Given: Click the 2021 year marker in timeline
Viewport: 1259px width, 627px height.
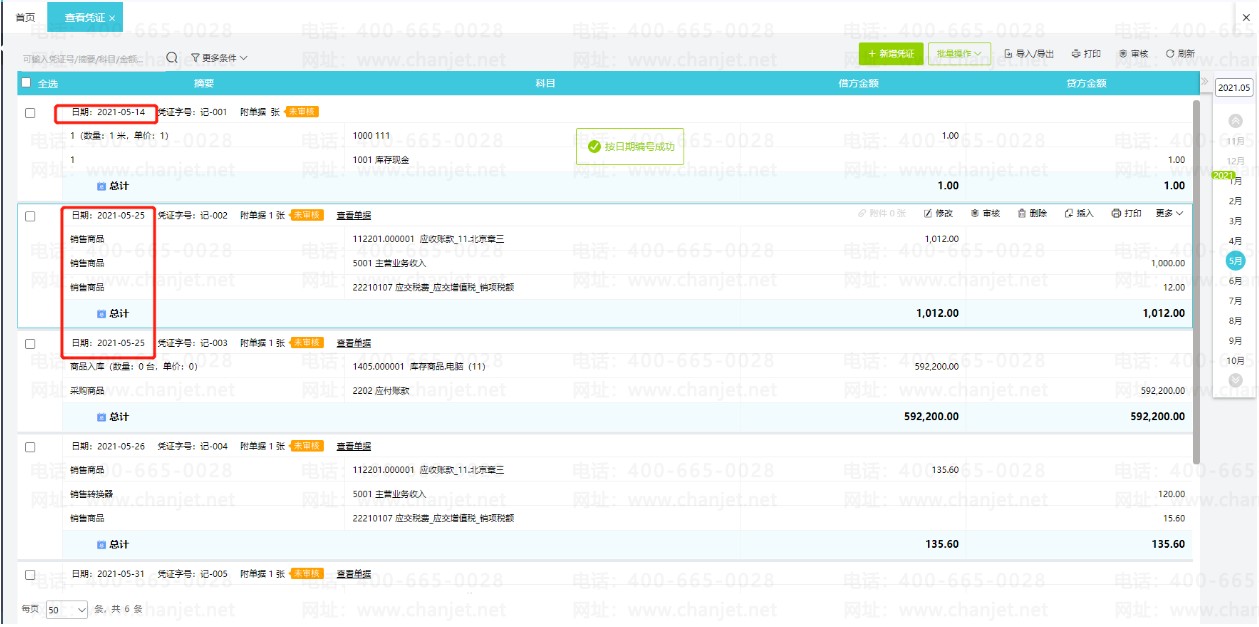Looking at the screenshot, I should 1223,175.
